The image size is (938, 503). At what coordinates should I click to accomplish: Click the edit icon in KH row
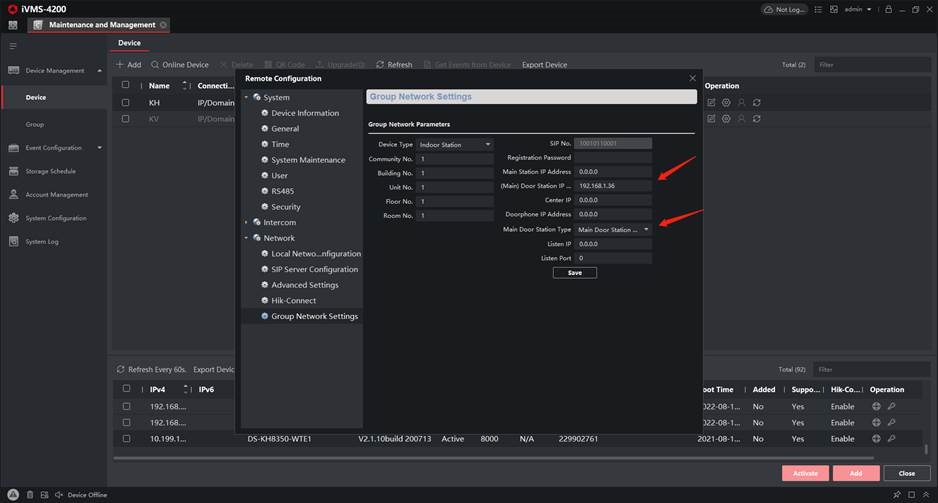[711, 102]
